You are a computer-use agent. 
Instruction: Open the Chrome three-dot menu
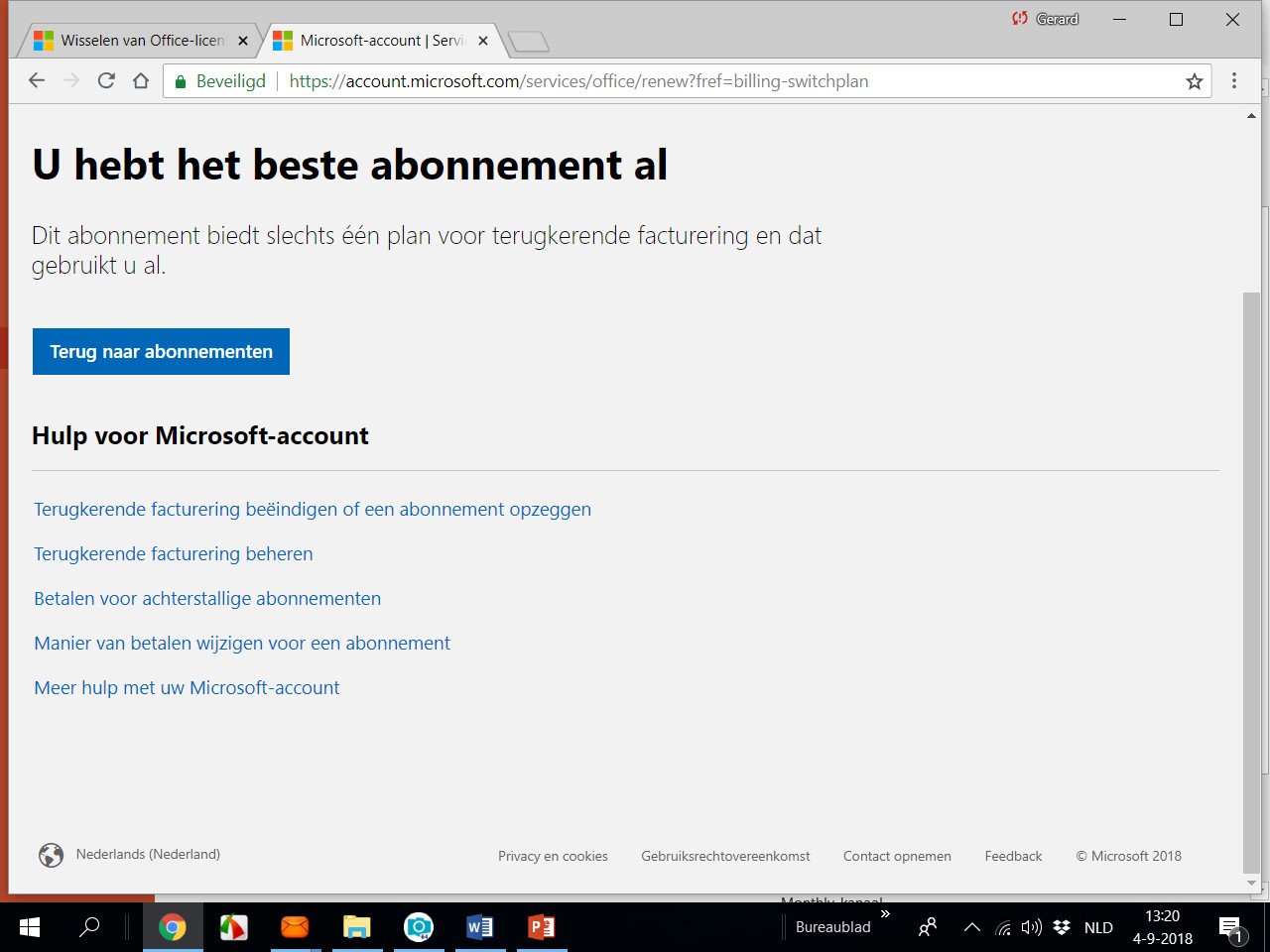[1234, 81]
